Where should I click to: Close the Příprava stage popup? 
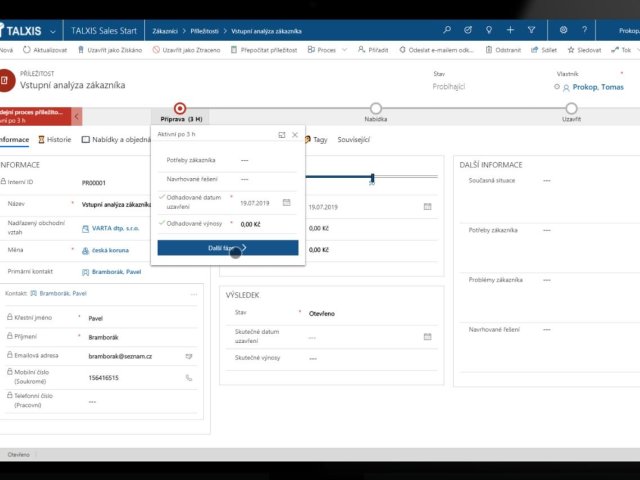(295, 134)
